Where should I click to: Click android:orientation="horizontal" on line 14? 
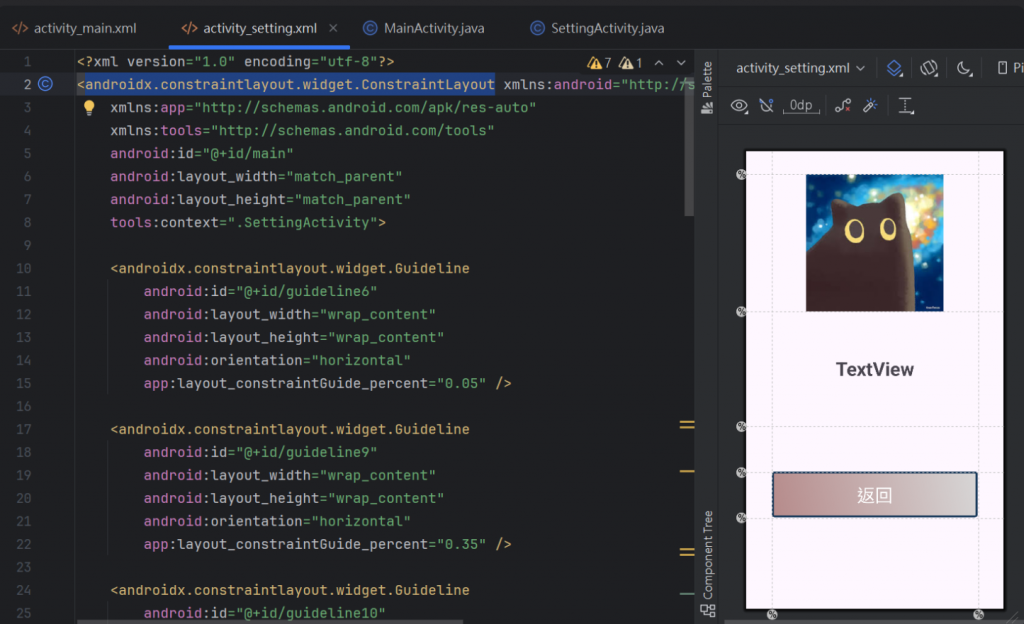277,360
